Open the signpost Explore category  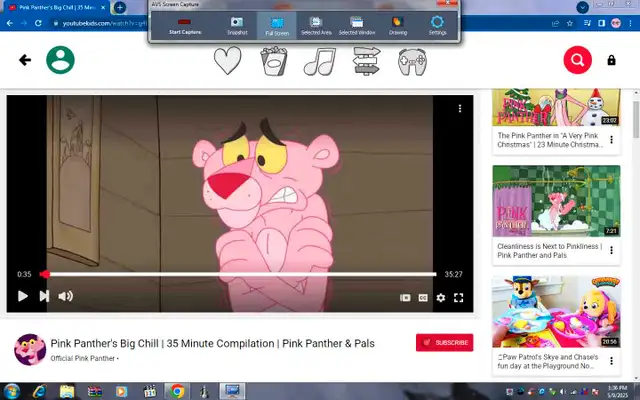pyautogui.click(x=366, y=61)
